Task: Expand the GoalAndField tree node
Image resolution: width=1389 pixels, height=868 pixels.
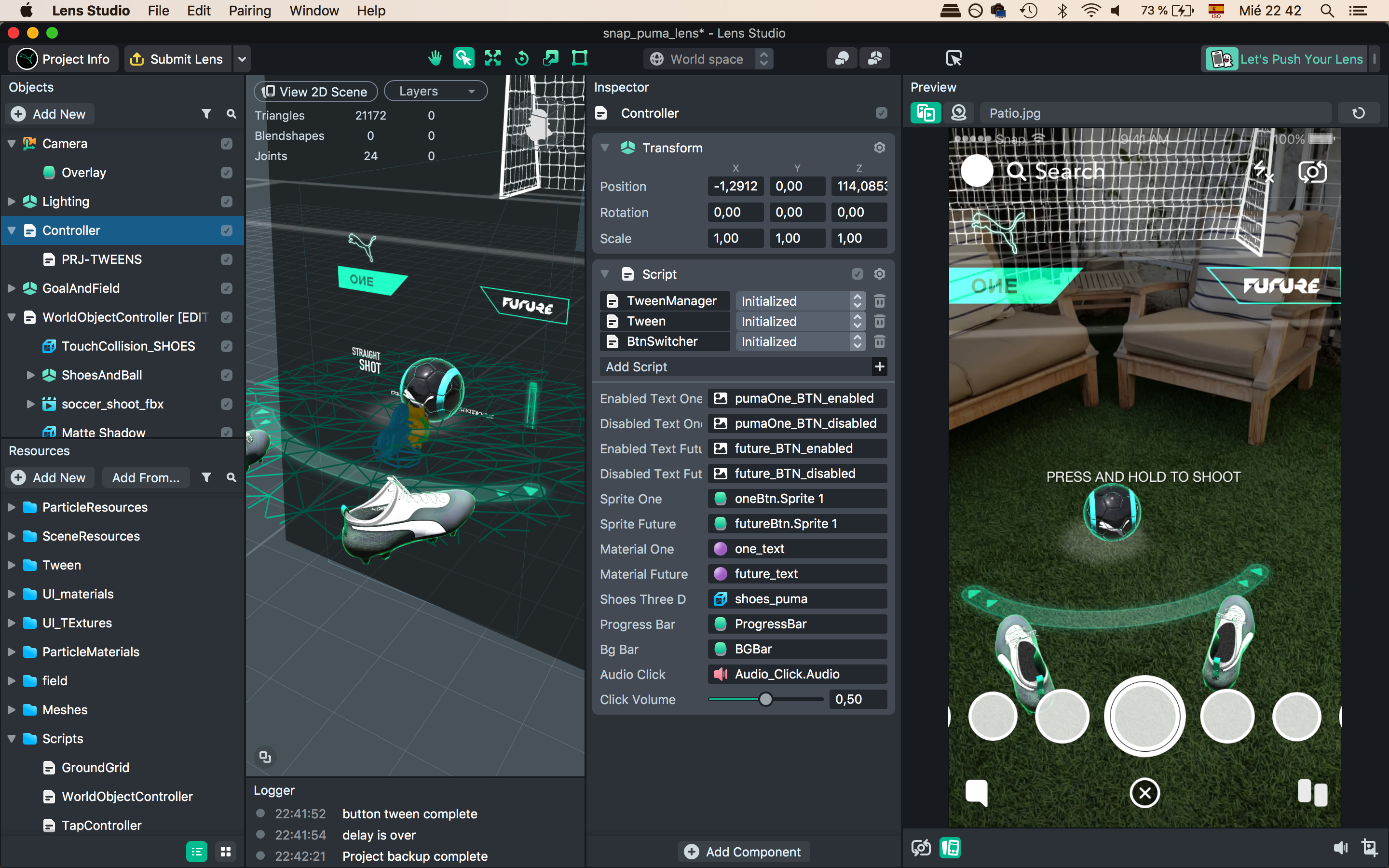Action: tap(11, 288)
